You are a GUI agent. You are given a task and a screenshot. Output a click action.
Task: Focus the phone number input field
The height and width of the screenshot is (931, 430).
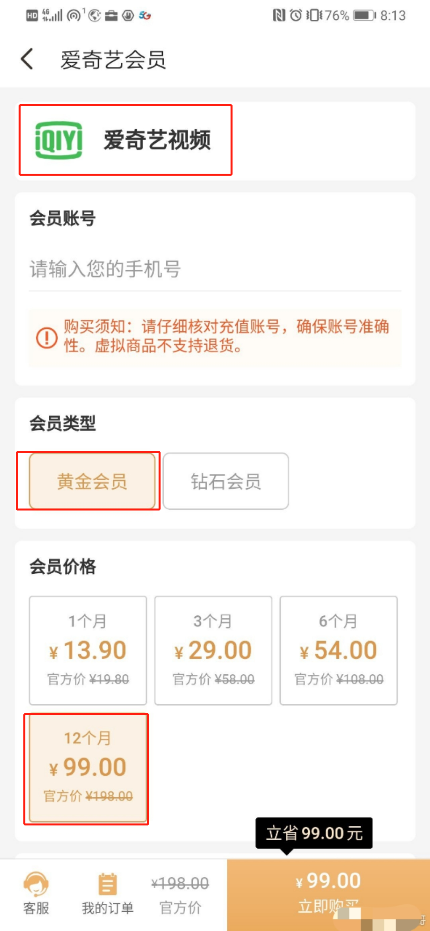(215, 269)
